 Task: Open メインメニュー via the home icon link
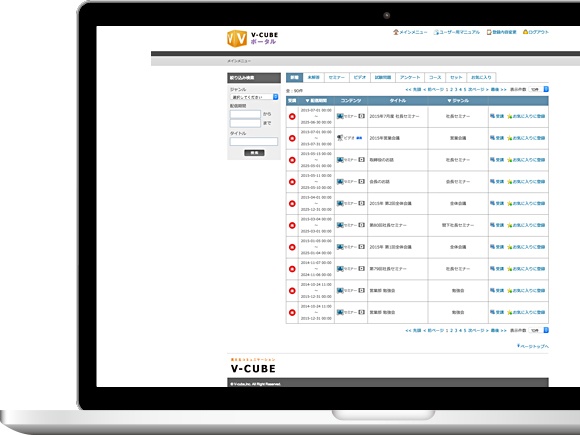(x=410, y=32)
